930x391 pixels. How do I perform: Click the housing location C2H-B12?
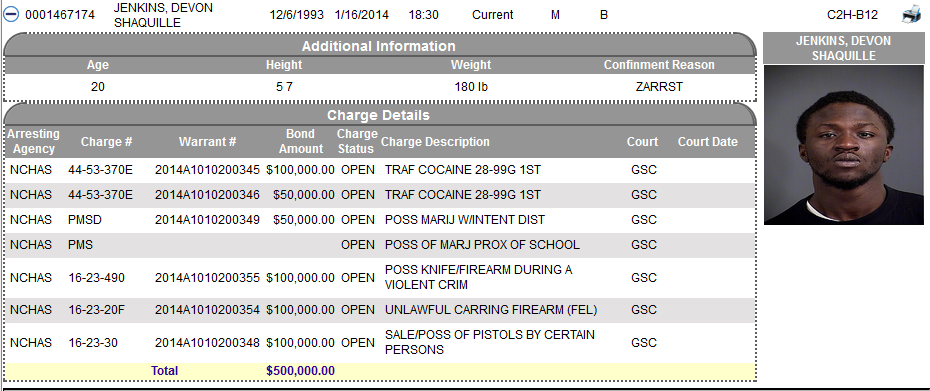coord(852,15)
